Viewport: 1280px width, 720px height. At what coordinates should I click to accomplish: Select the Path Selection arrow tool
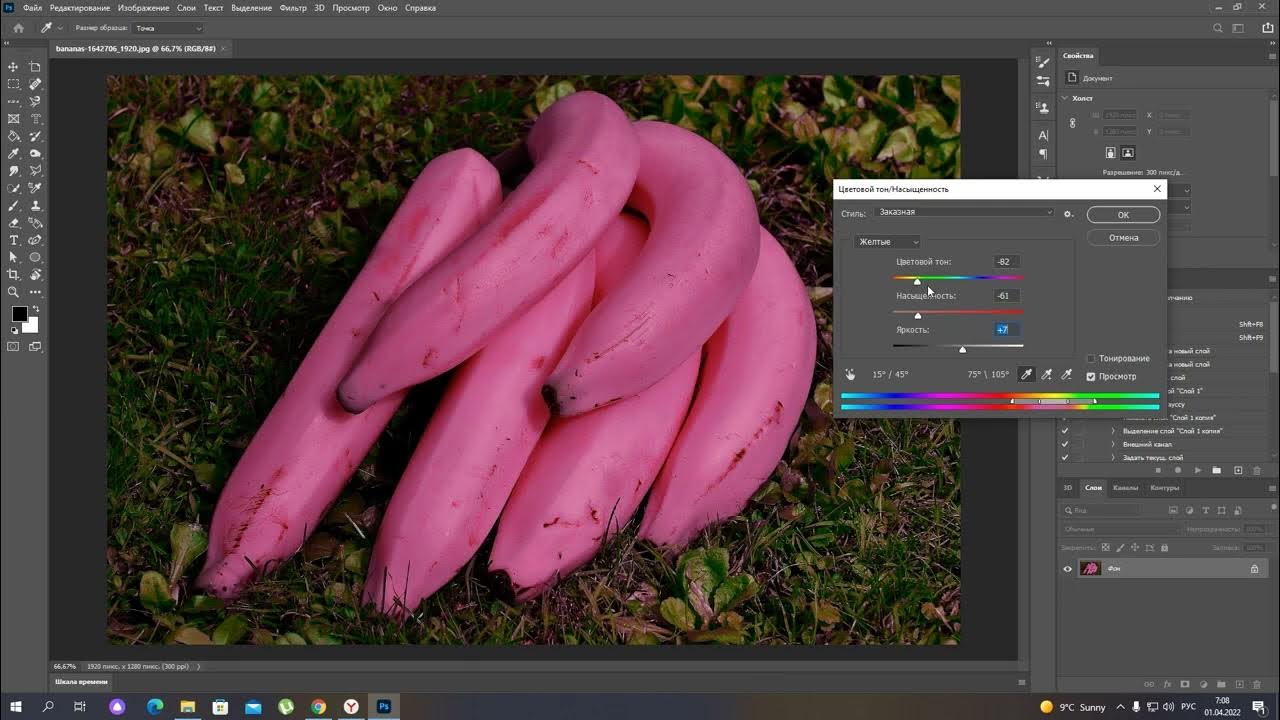coord(14,257)
